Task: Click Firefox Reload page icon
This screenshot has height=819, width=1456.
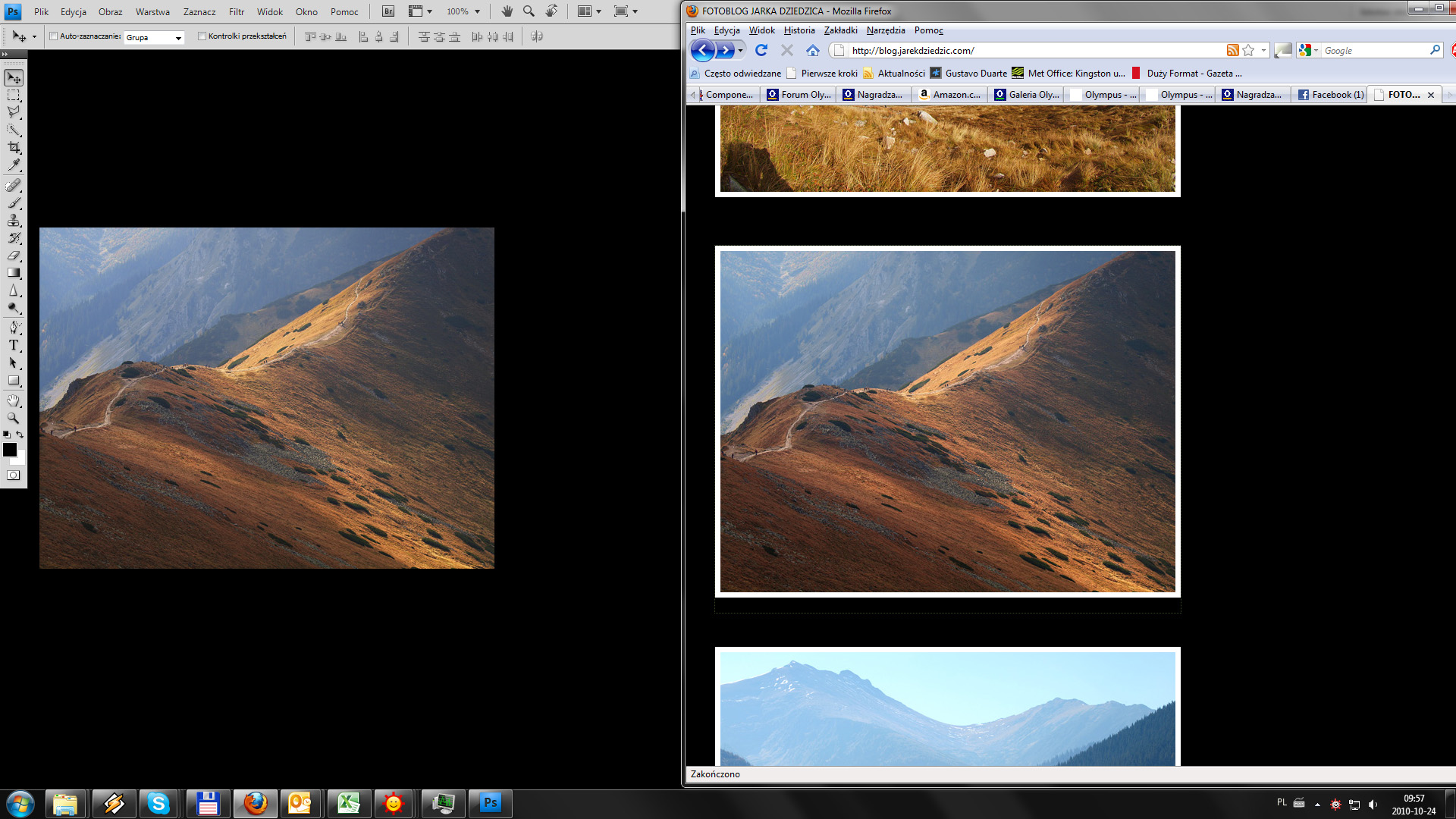Action: click(761, 51)
